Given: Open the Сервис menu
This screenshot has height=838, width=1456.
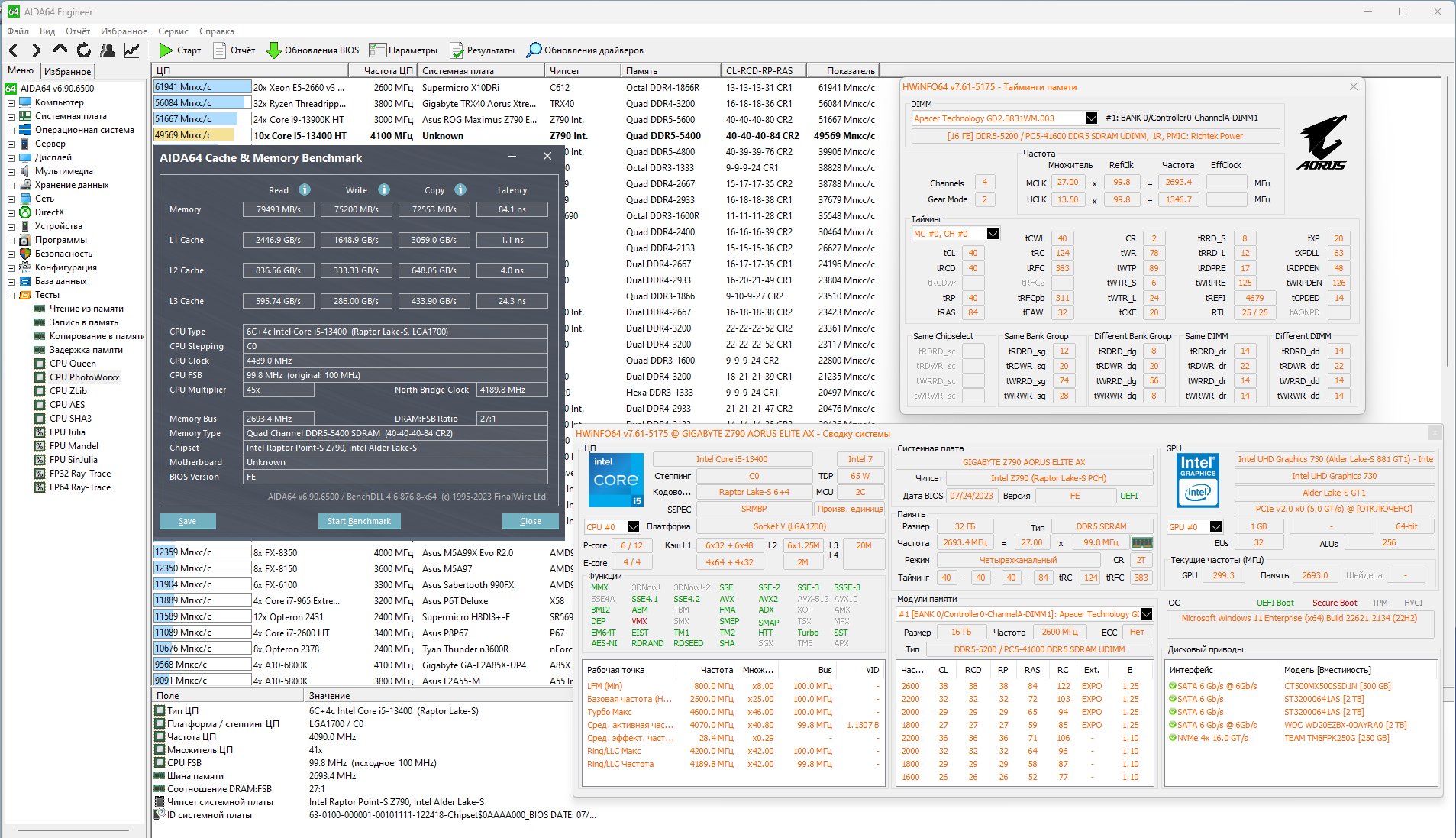Looking at the screenshot, I should (173, 31).
